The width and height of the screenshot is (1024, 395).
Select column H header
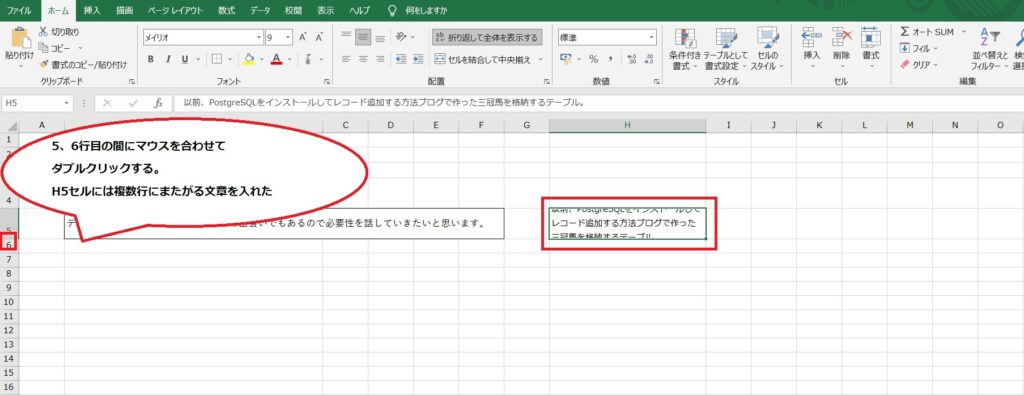627,125
